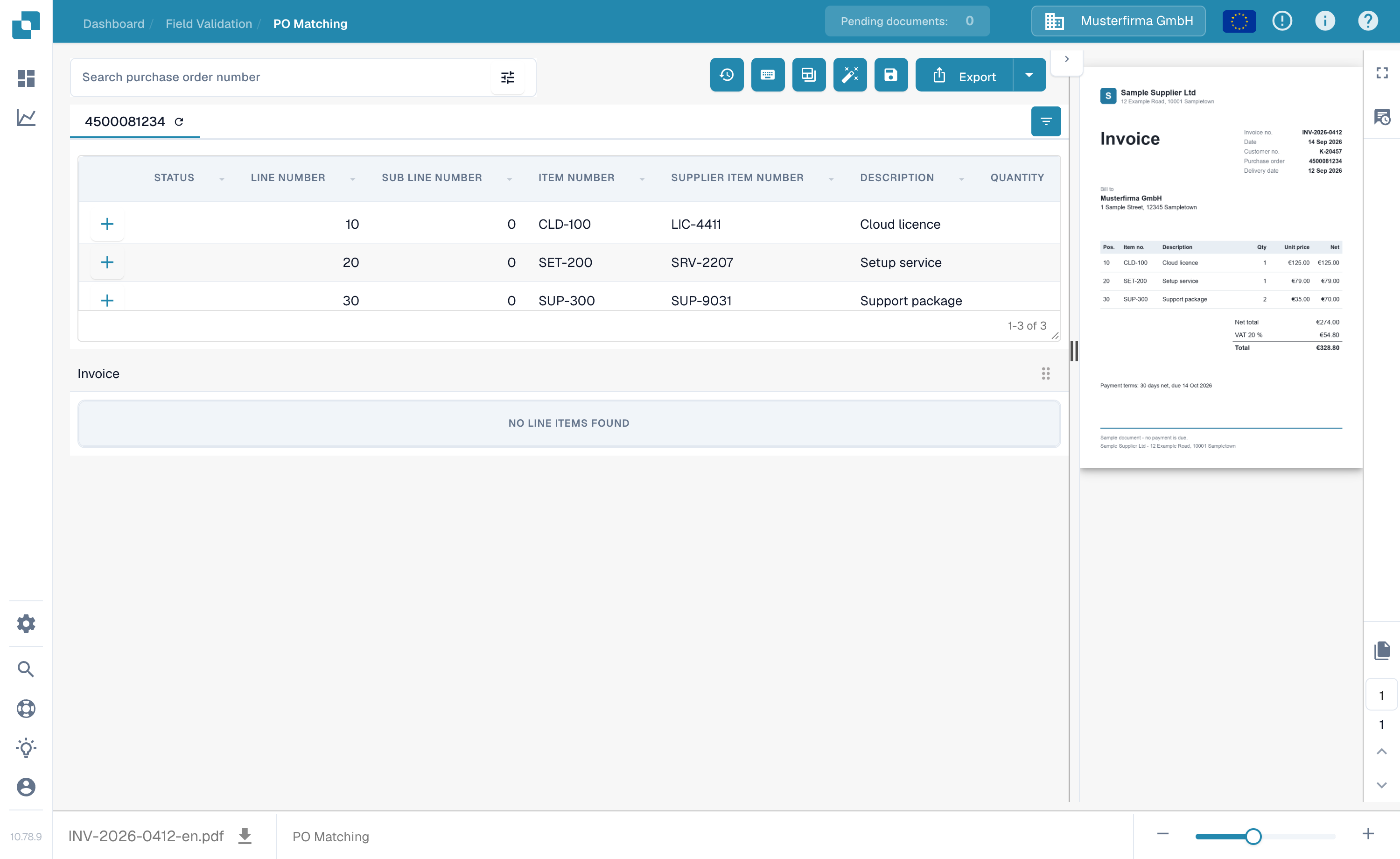Click the alert exclamation icon in header

(1282, 21)
